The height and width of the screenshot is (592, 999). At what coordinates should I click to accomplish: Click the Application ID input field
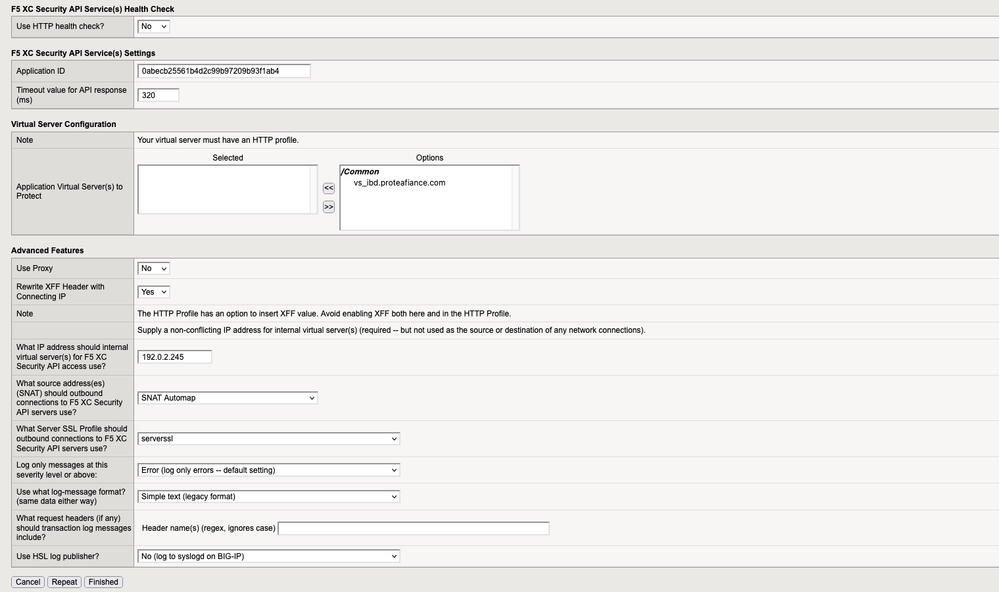point(224,71)
